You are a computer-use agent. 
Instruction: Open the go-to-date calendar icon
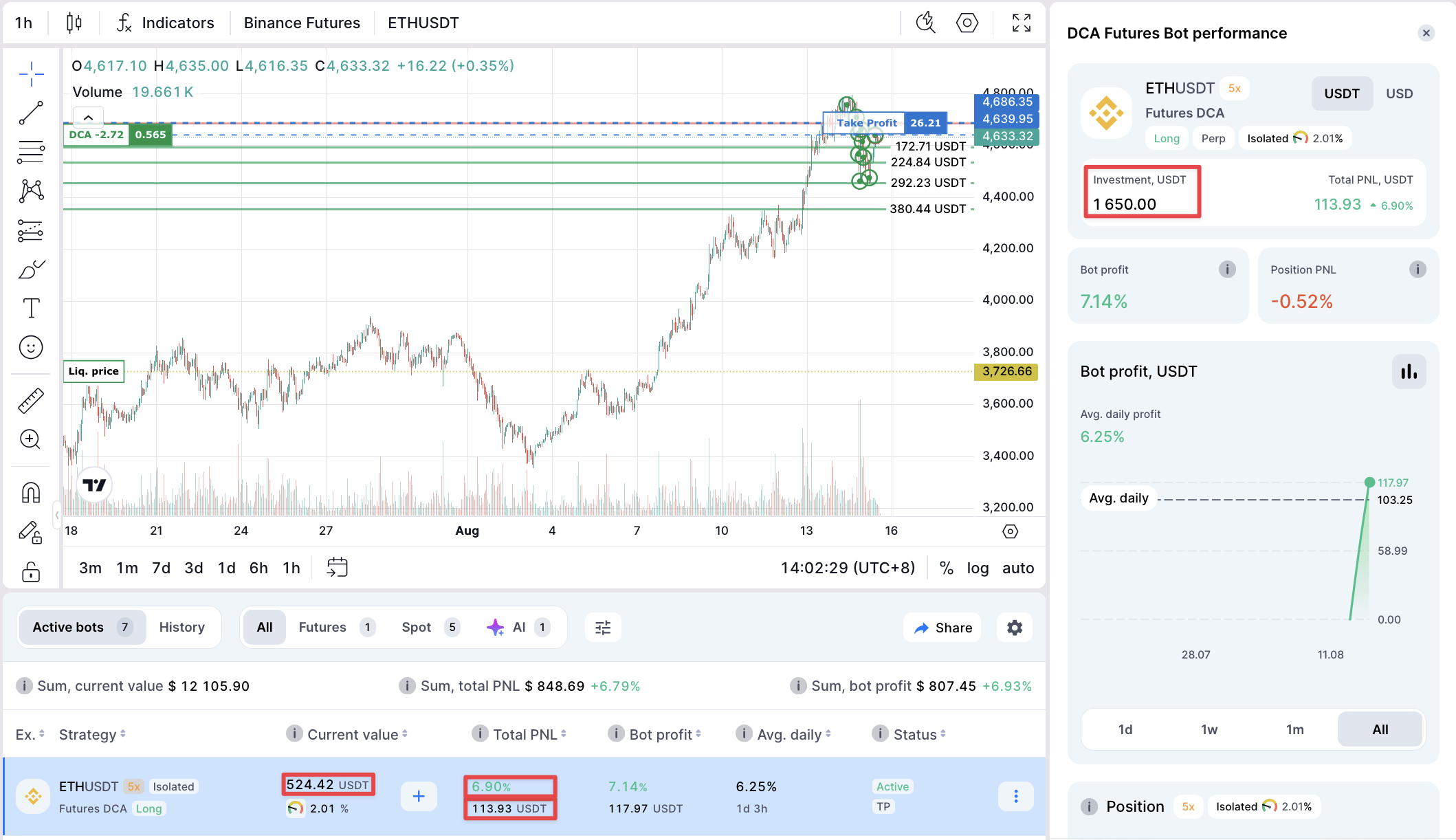pyautogui.click(x=337, y=568)
